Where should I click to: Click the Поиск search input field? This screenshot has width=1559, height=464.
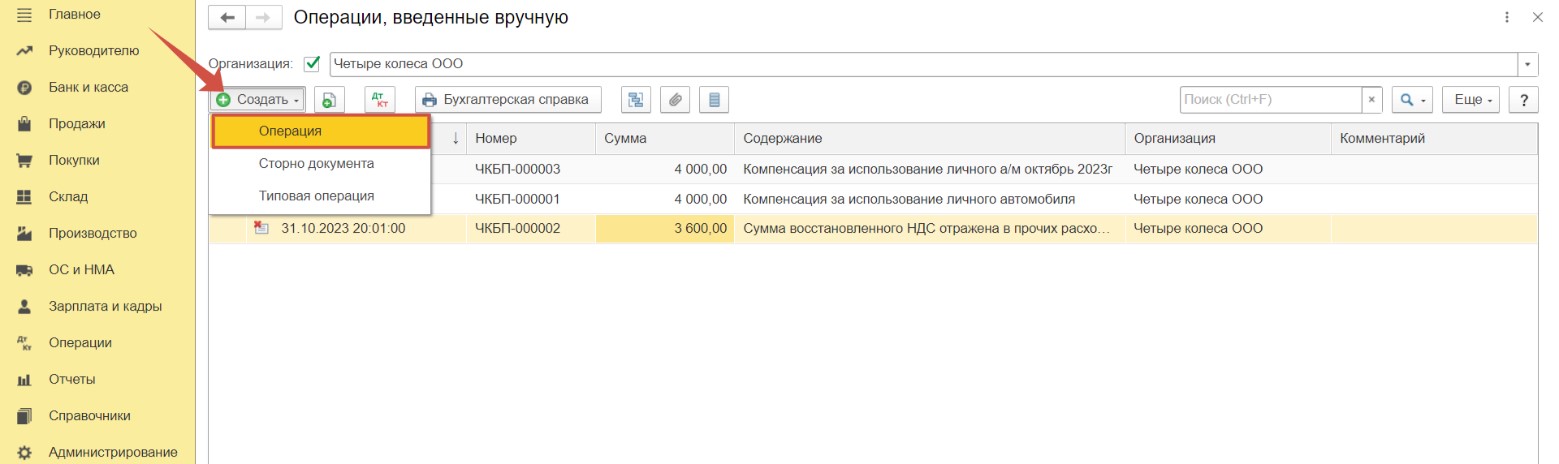tap(1271, 100)
